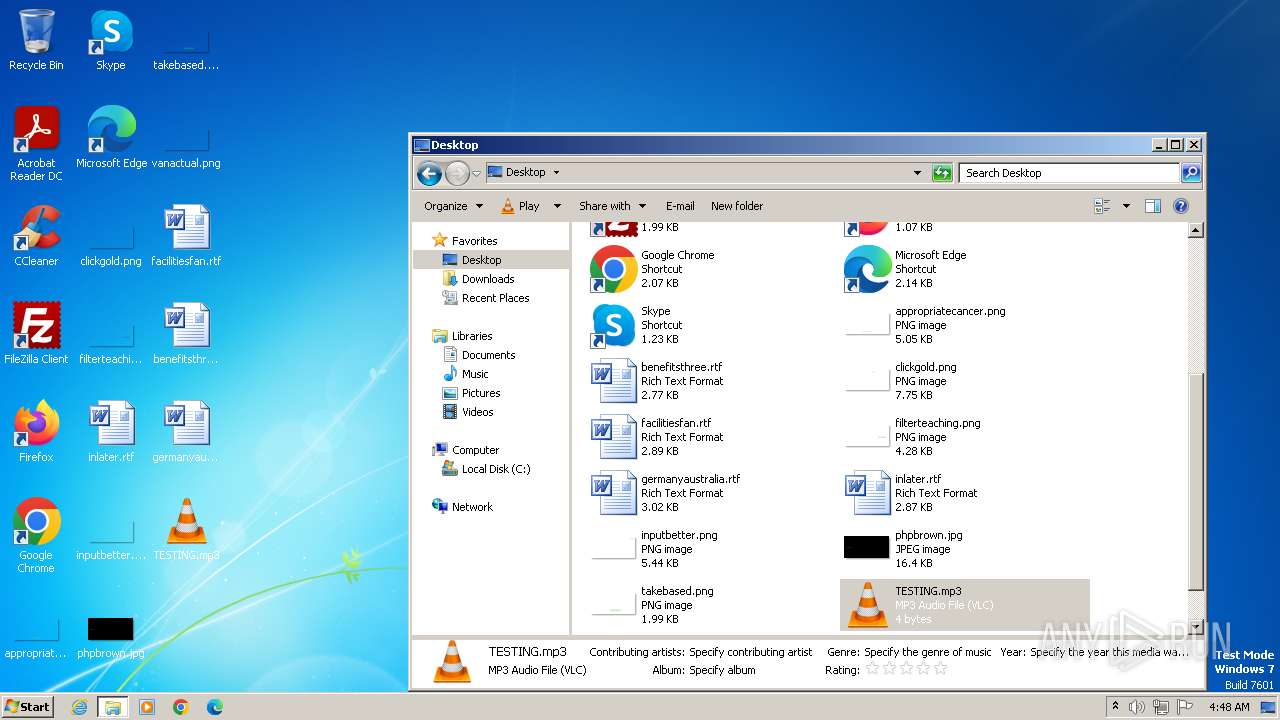Open the Recycle Bin desktop icon
This screenshot has width=1280, height=720.
click(x=36, y=41)
